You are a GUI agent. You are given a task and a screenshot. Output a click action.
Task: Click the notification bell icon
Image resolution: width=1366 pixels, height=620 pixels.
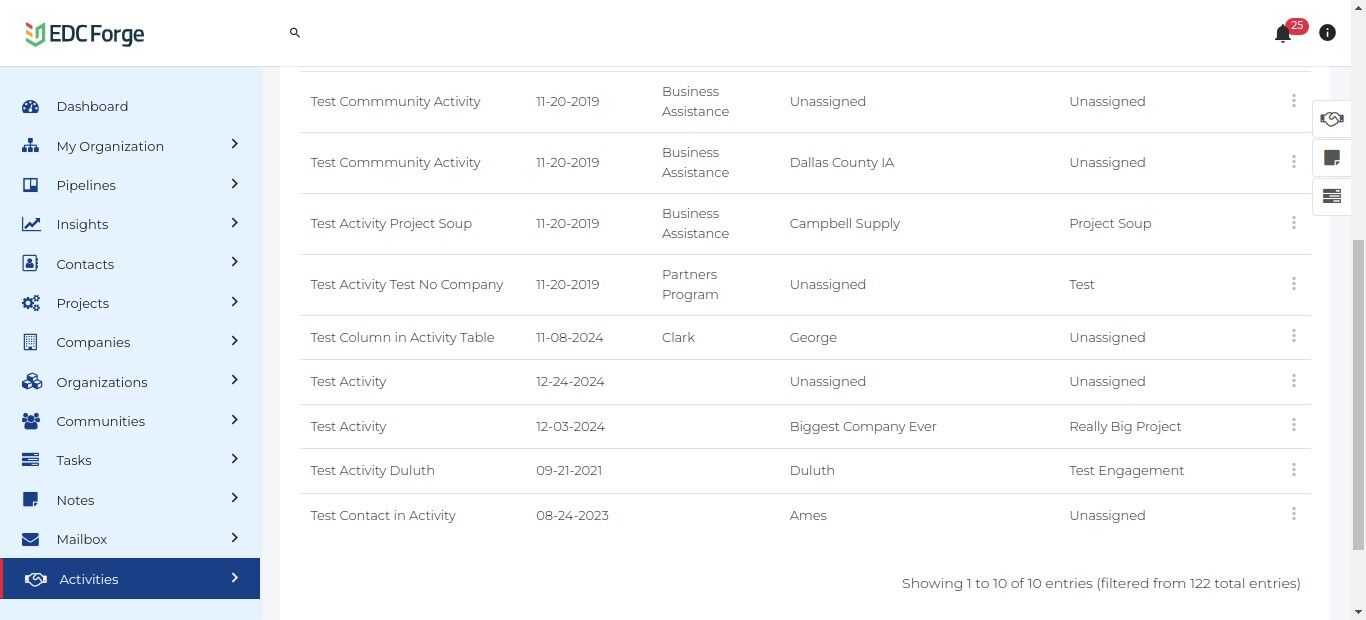pyautogui.click(x=1283, y=34)
